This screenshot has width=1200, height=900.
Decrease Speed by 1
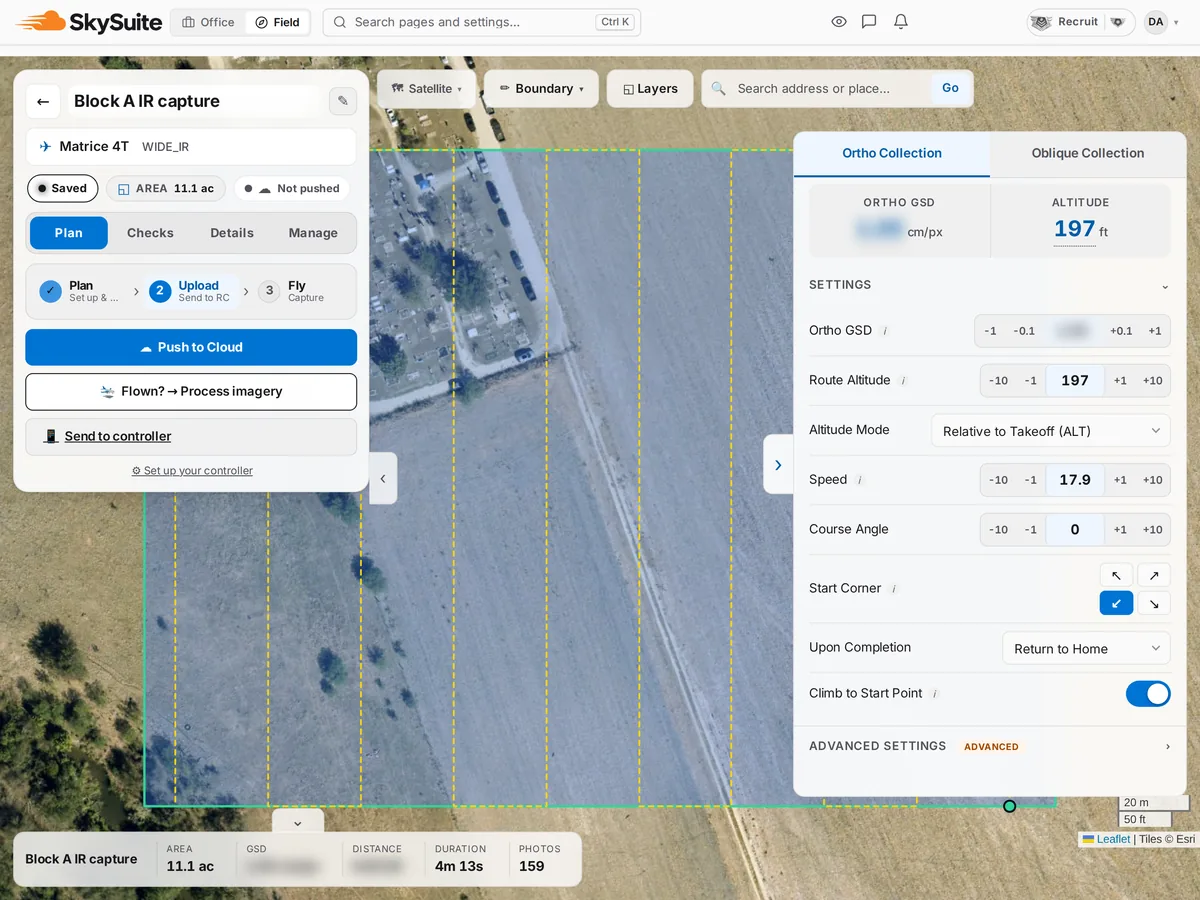1030,480
